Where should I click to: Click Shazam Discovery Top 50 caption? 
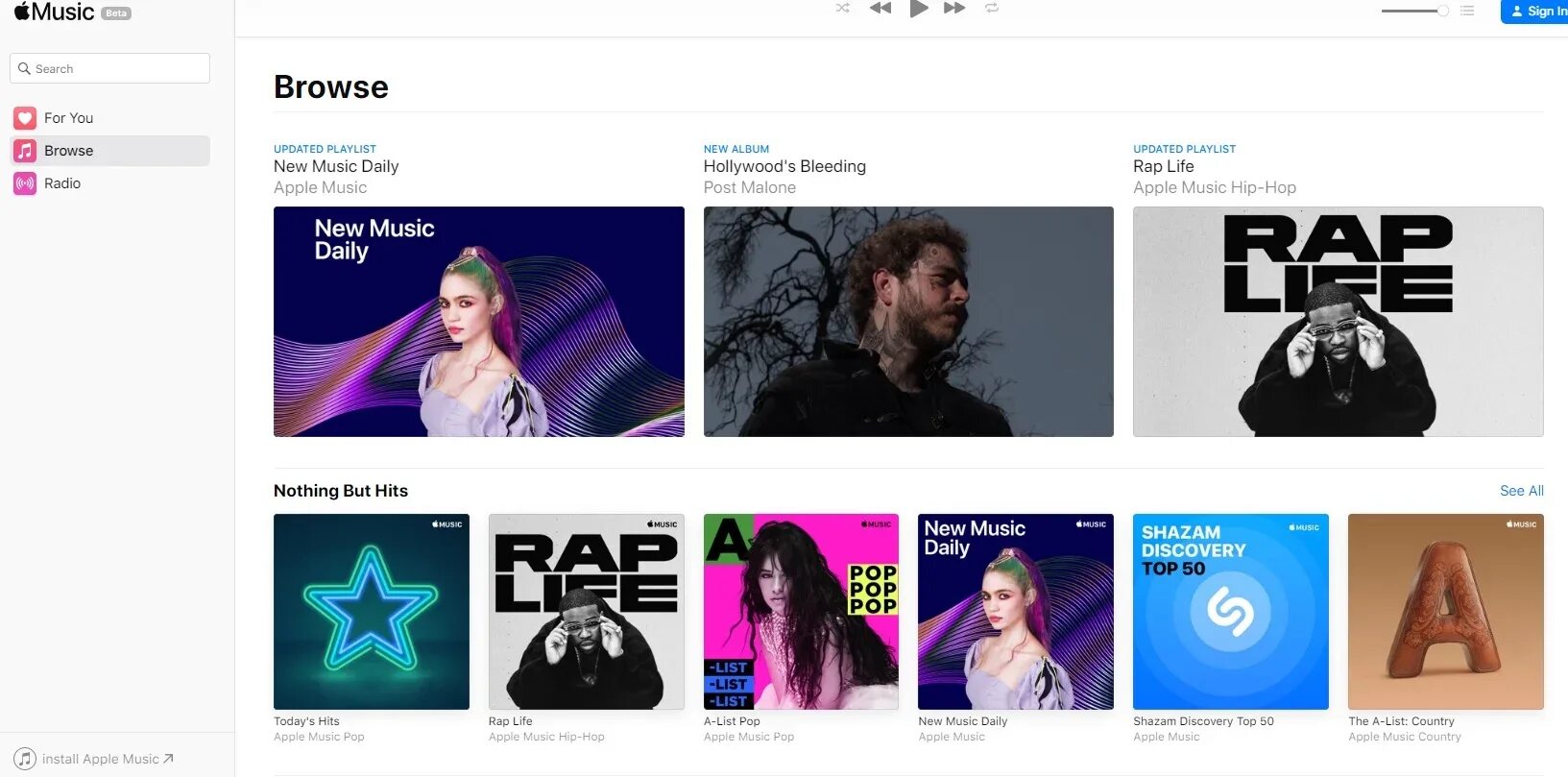click(1203, 721)
